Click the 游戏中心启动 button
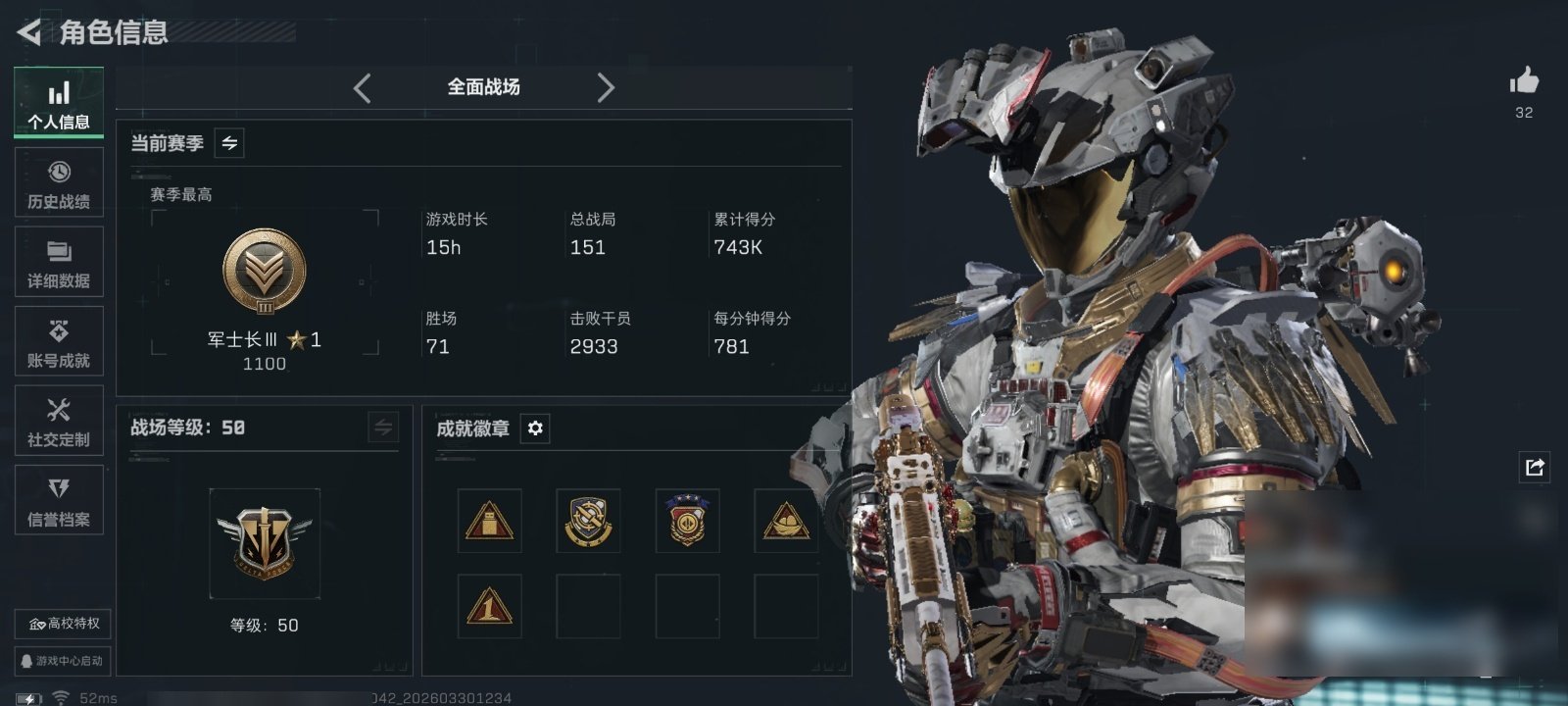 [x=64, y=661]
